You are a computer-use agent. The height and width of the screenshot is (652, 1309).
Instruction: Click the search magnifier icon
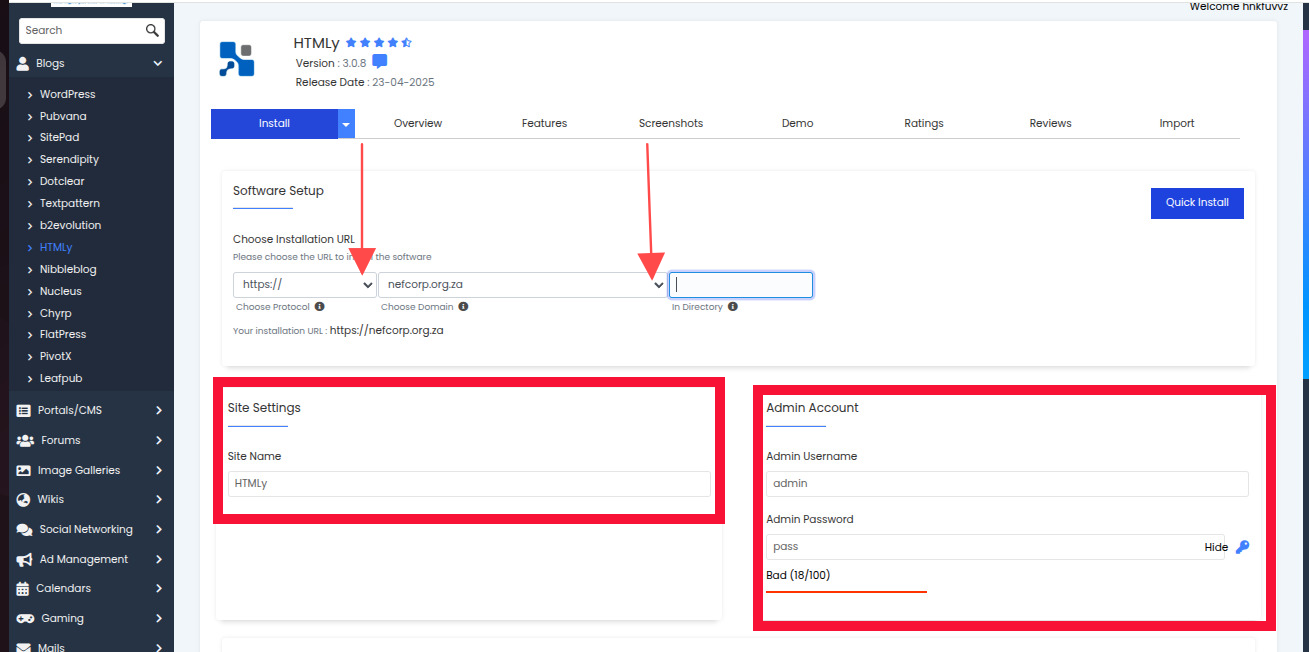pyautogui.click(x=152, y=31)
